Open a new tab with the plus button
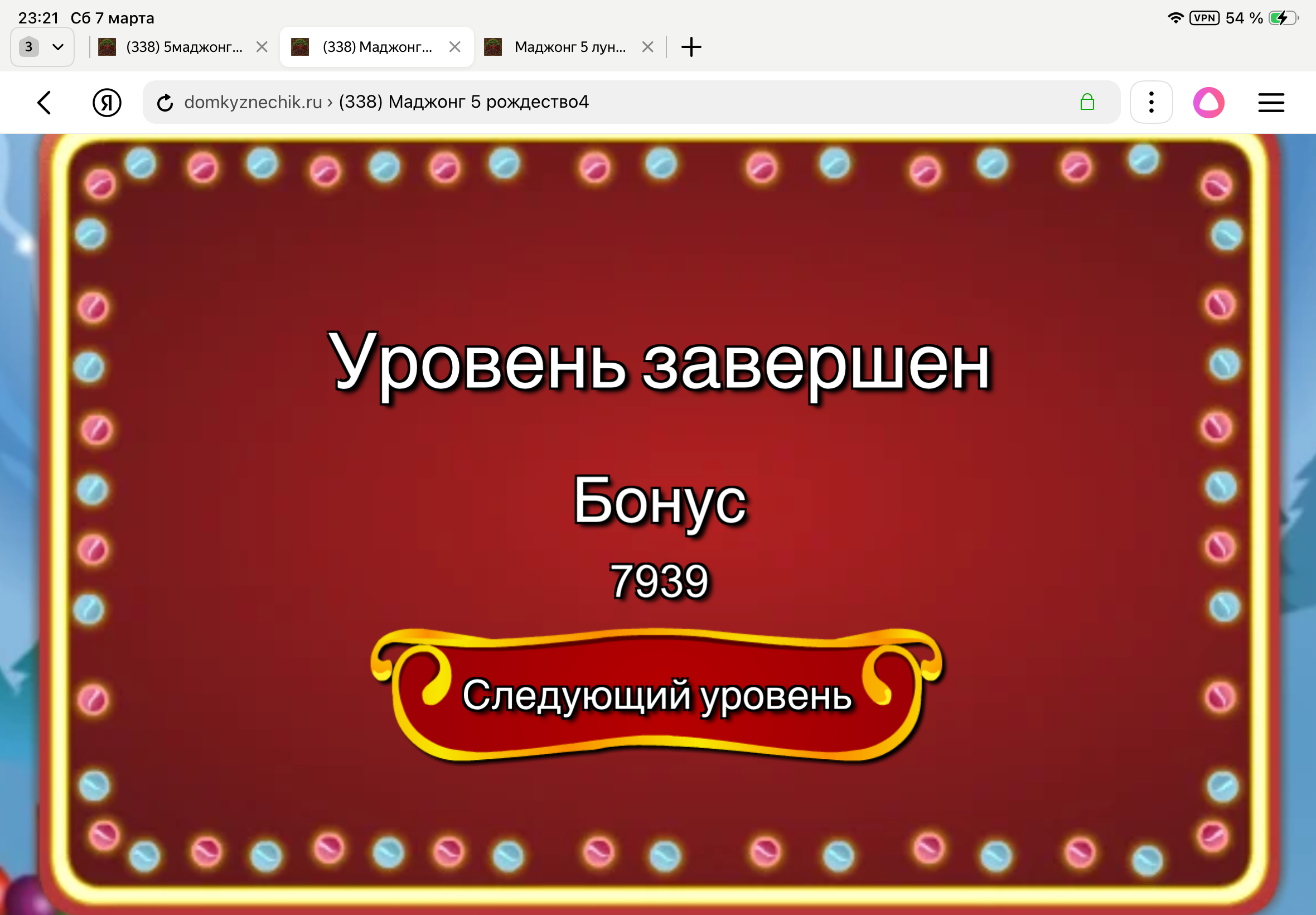 click(691, 46)
